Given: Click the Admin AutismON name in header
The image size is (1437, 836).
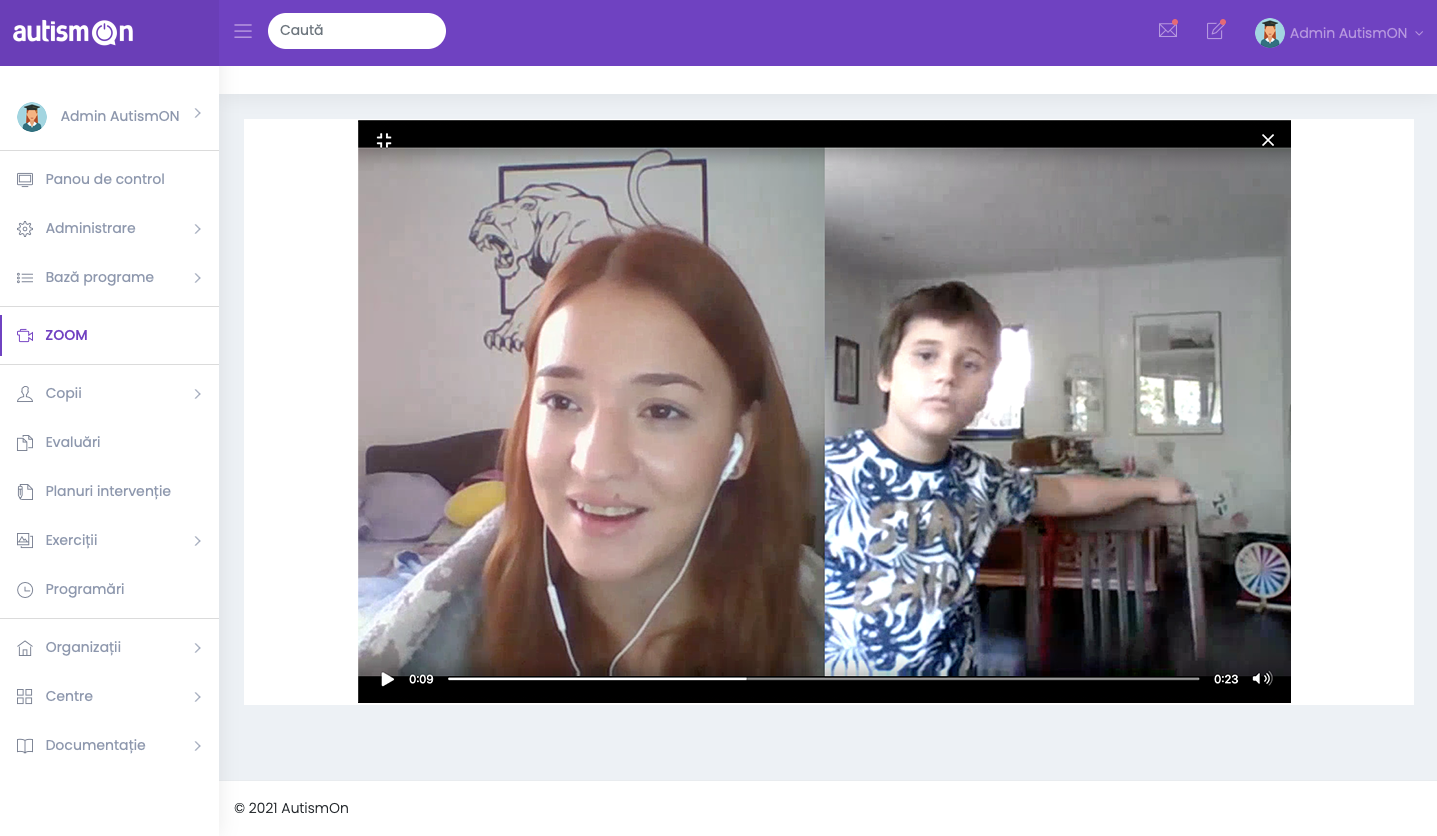Looking at the screenshot, I should 1348,33.
